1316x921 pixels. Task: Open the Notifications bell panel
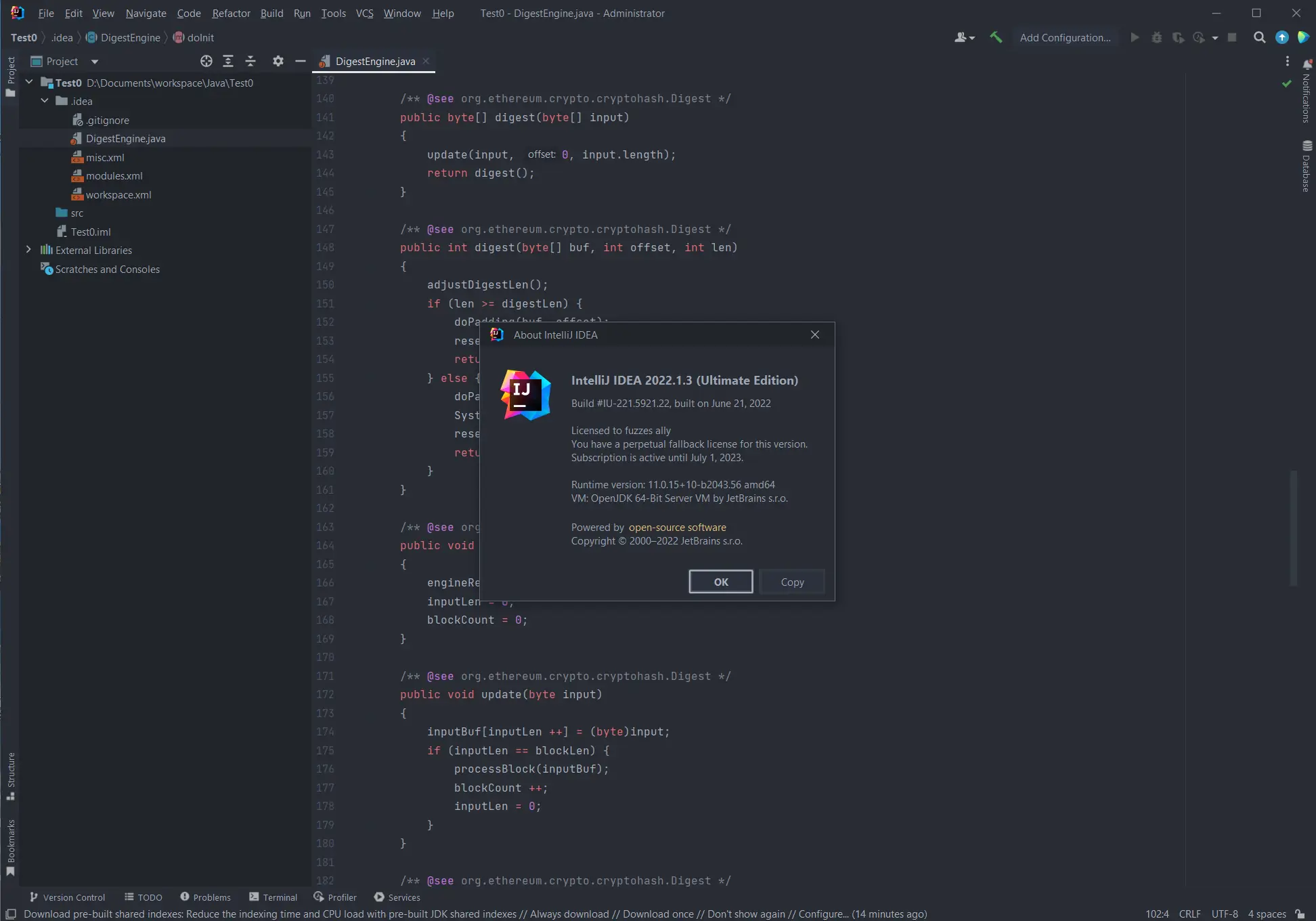point(1307,65)
